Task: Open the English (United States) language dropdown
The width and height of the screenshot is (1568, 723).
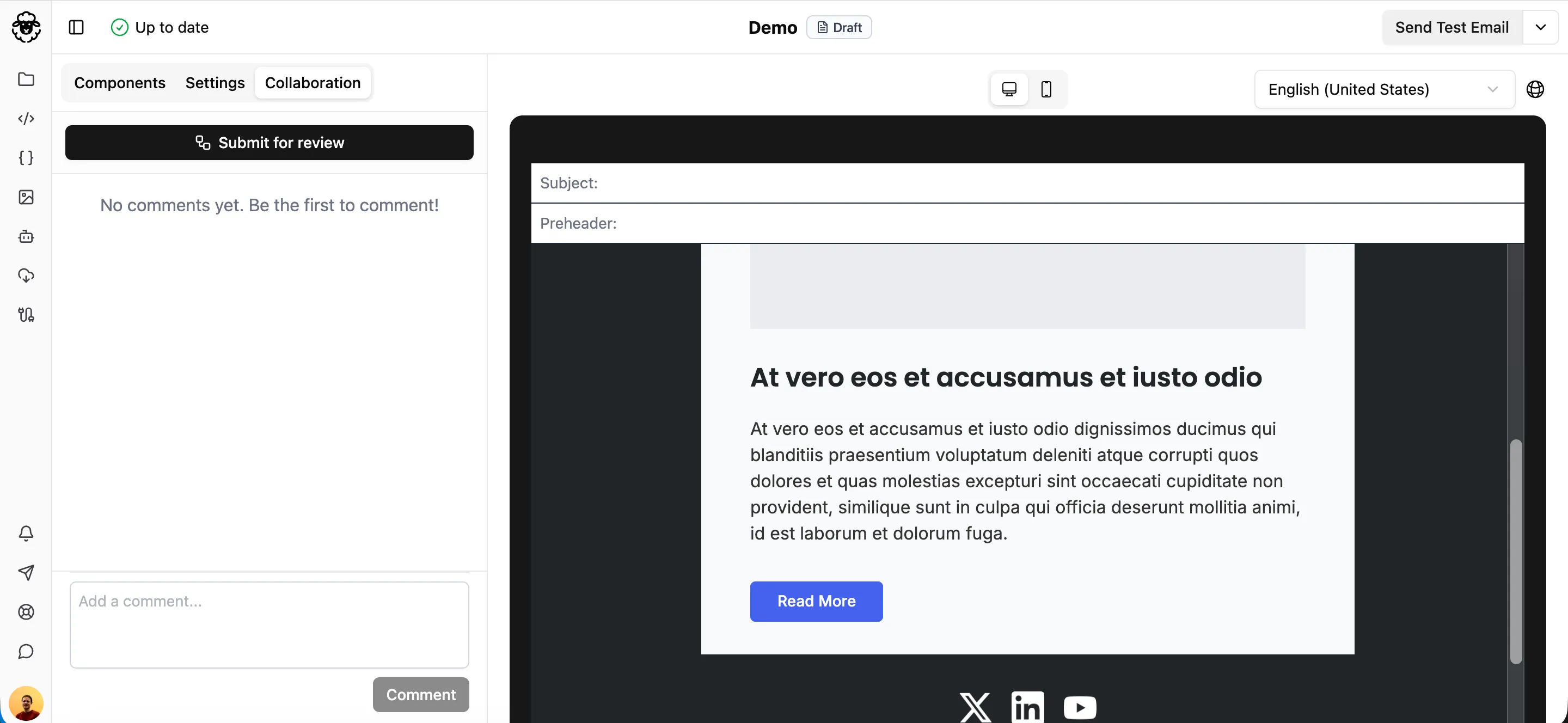Action: tap(1383, 89)
